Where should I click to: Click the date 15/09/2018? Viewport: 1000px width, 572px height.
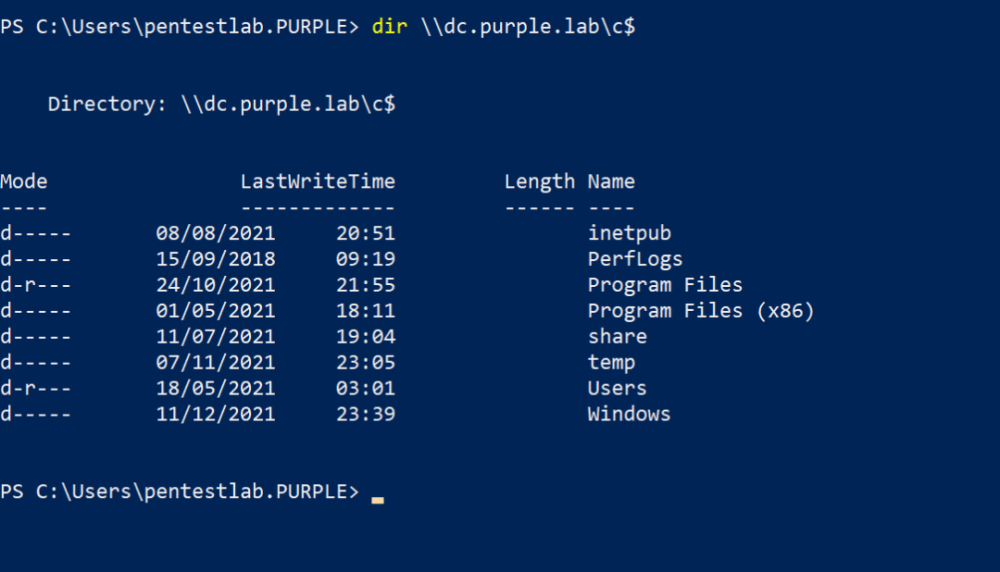[x=215, y=259]
